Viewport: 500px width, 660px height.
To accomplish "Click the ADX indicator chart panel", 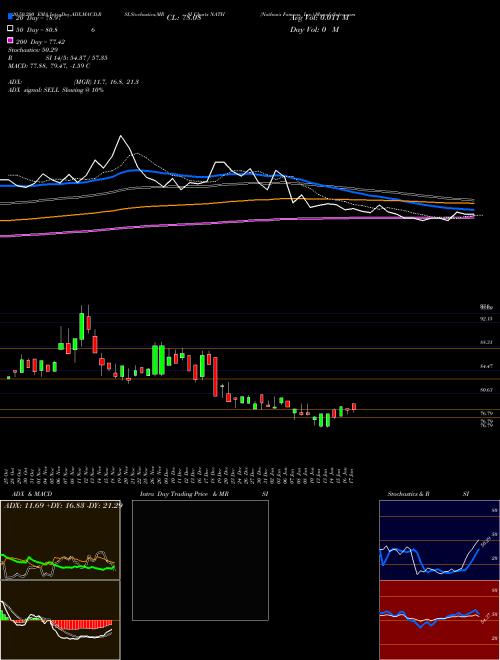I will point(60,540).
